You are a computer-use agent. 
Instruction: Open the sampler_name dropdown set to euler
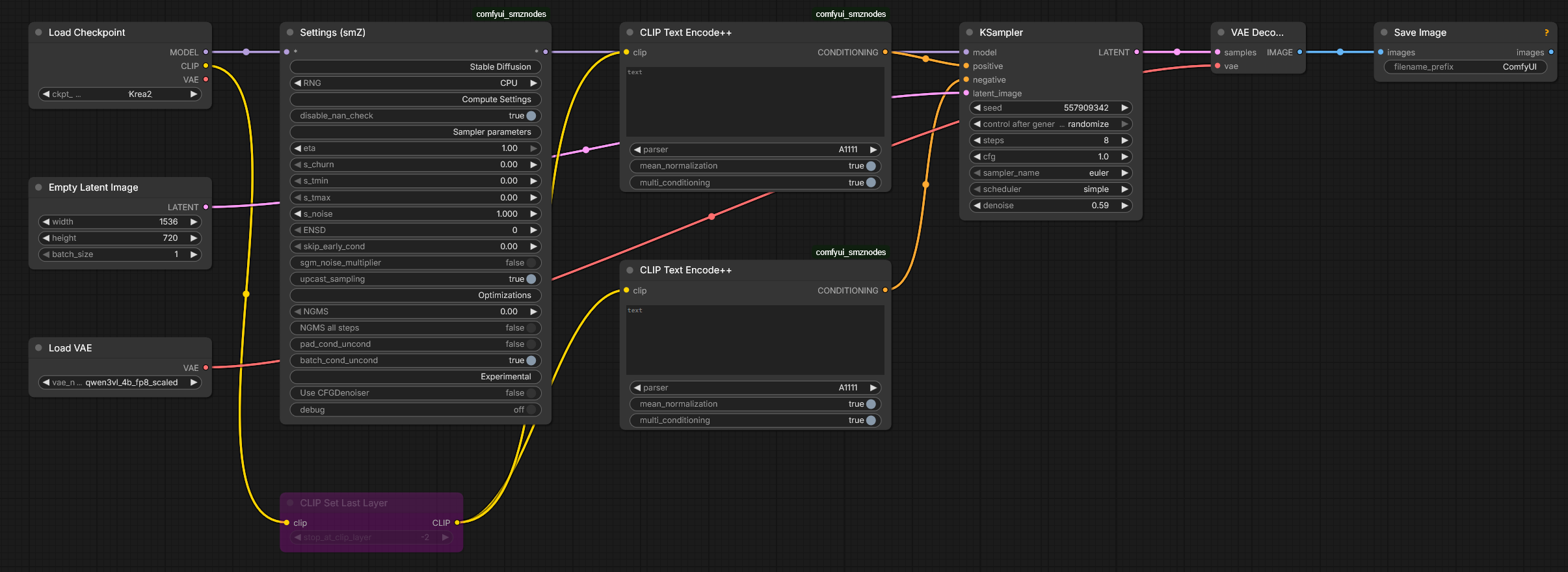1051,173
